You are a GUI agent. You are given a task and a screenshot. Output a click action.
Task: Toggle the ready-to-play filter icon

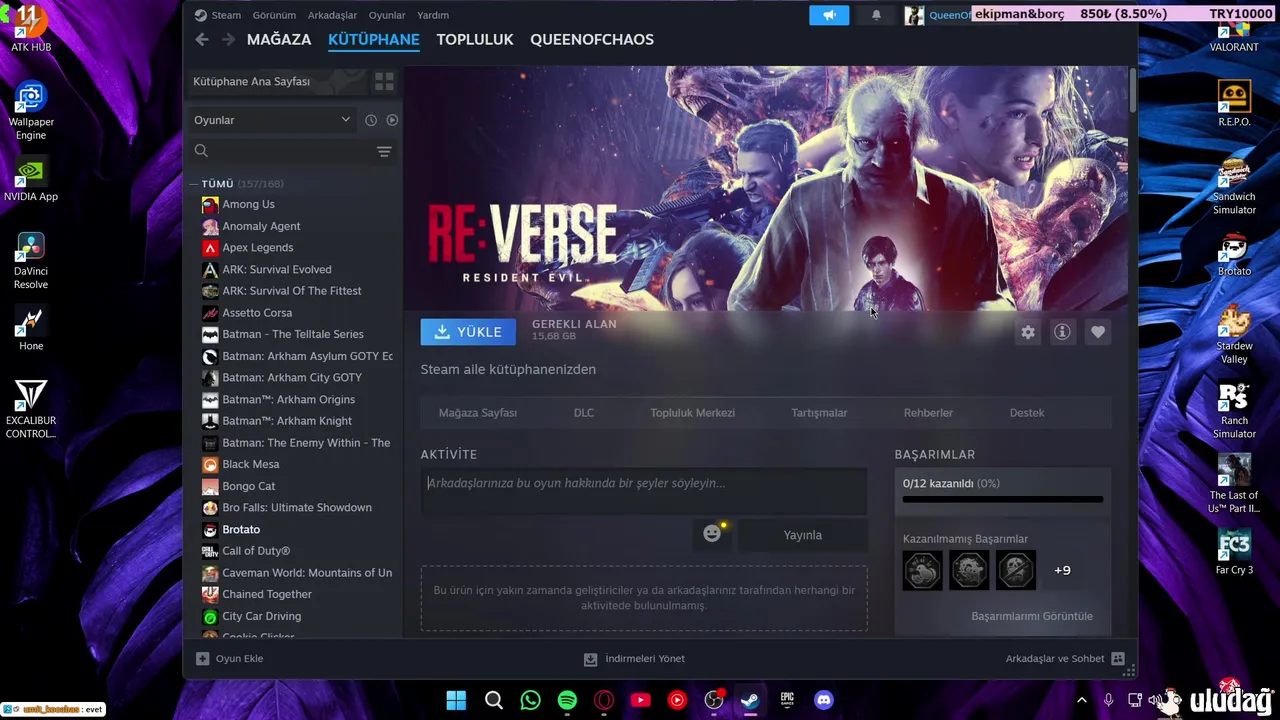392,120
